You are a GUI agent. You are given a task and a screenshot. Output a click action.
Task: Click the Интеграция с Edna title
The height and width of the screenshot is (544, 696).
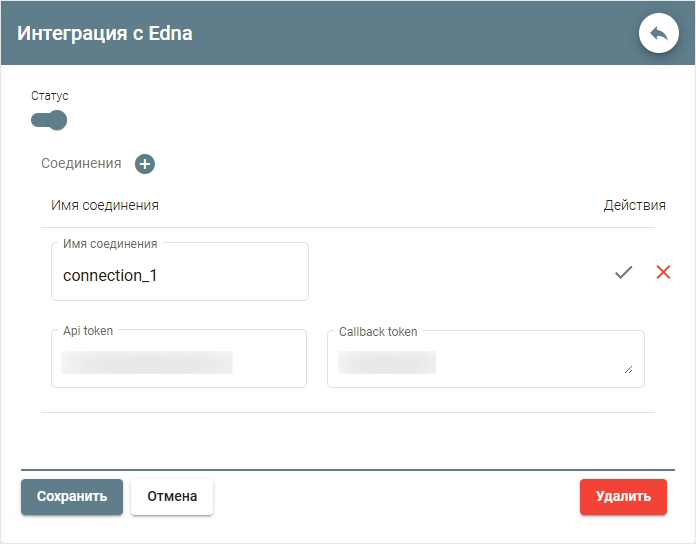point(105,33)
